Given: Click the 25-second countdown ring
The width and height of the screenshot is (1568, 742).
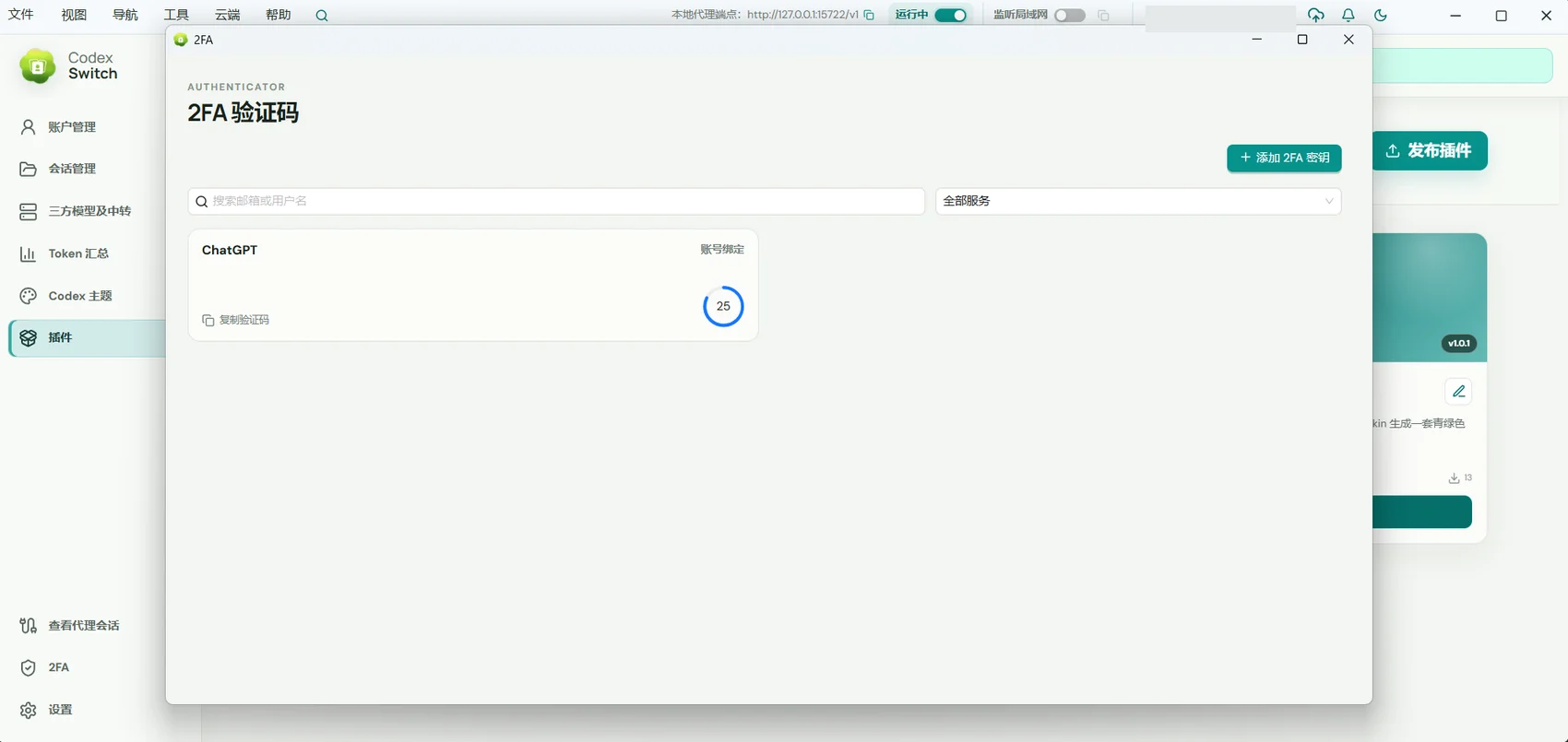Looking at the screenshot, I should pyautogui.click(x=723, y=306).
